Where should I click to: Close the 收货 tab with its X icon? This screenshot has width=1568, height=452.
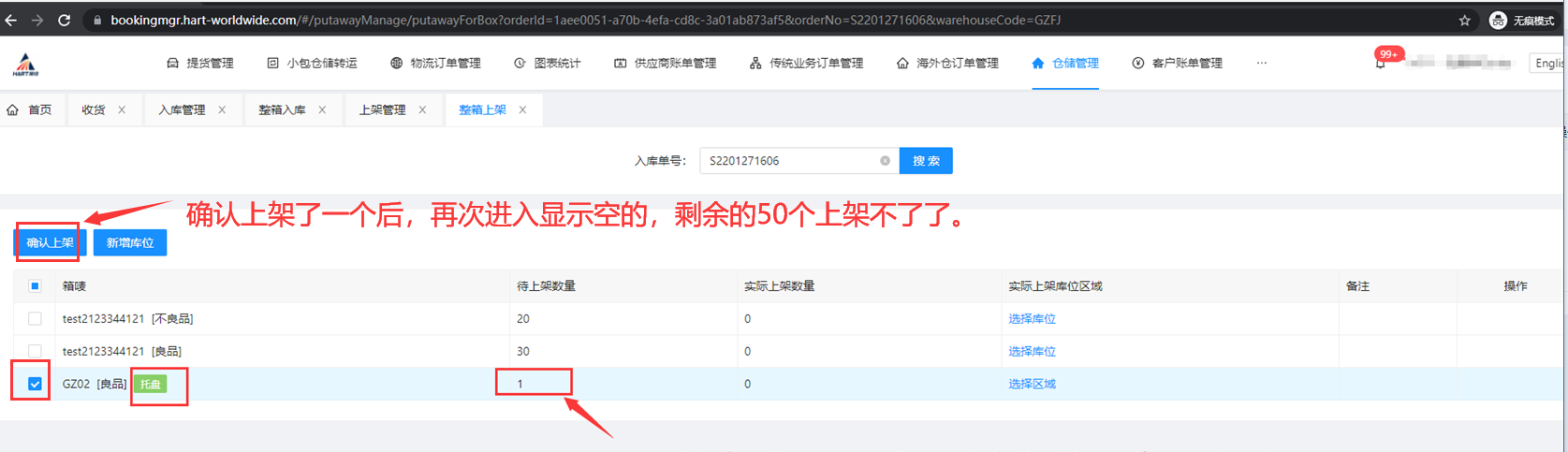click(x=122, y=109)
